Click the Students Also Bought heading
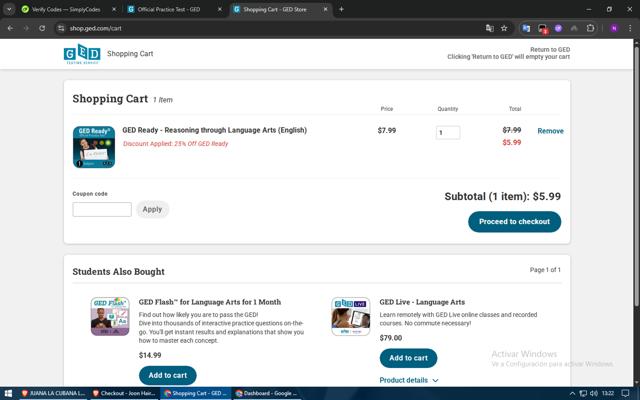The height and width of the screenshot is (400, 640). (118, 272)
